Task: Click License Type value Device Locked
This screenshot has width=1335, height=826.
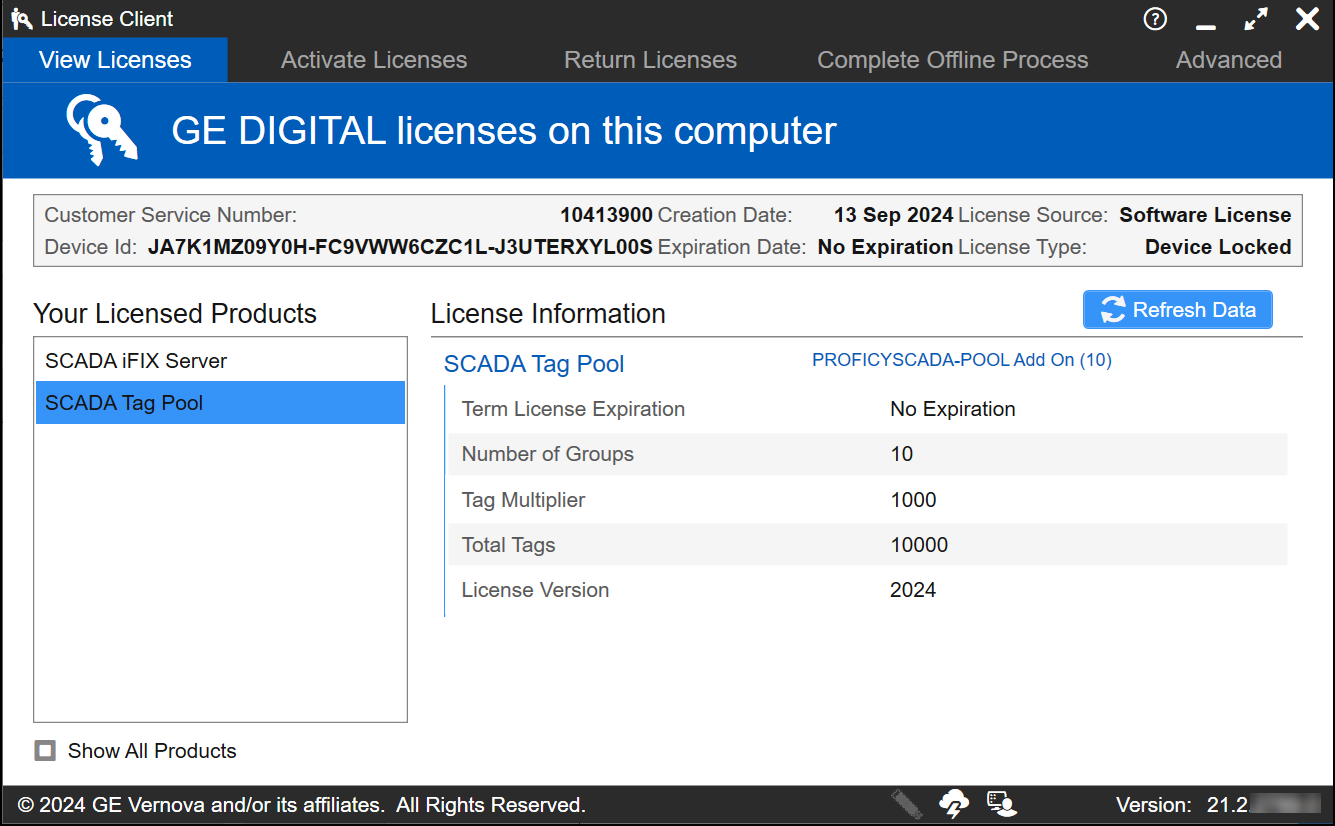Action: coord(1218,247)
